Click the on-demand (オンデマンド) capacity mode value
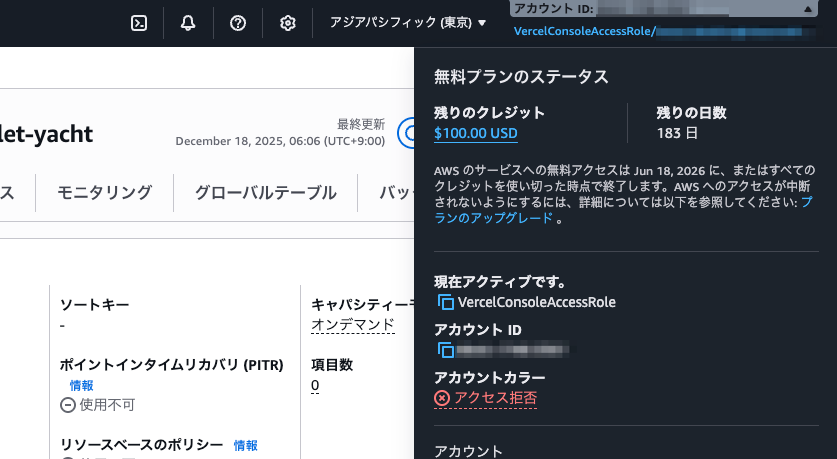 coord(353,325)
